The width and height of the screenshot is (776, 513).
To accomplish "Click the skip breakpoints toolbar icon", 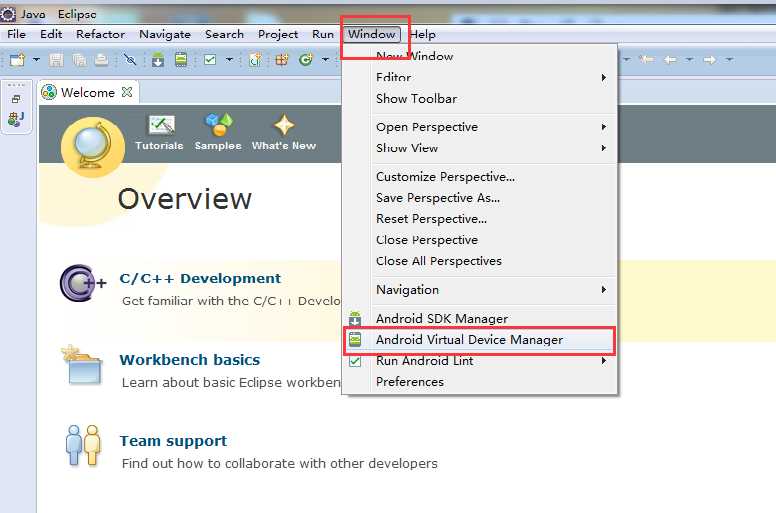I will coord(130,60).
